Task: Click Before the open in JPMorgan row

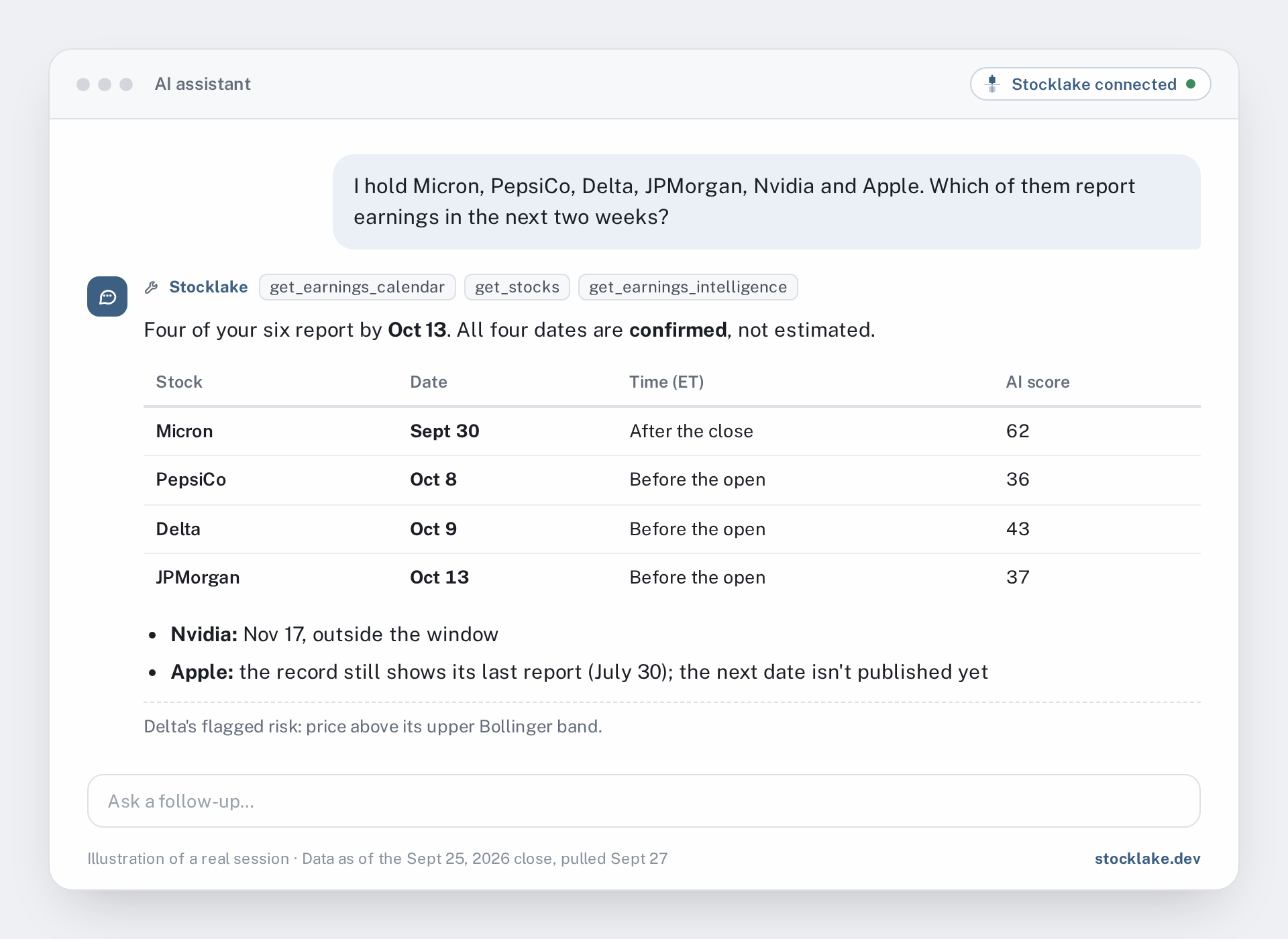Action: [698, 577]
